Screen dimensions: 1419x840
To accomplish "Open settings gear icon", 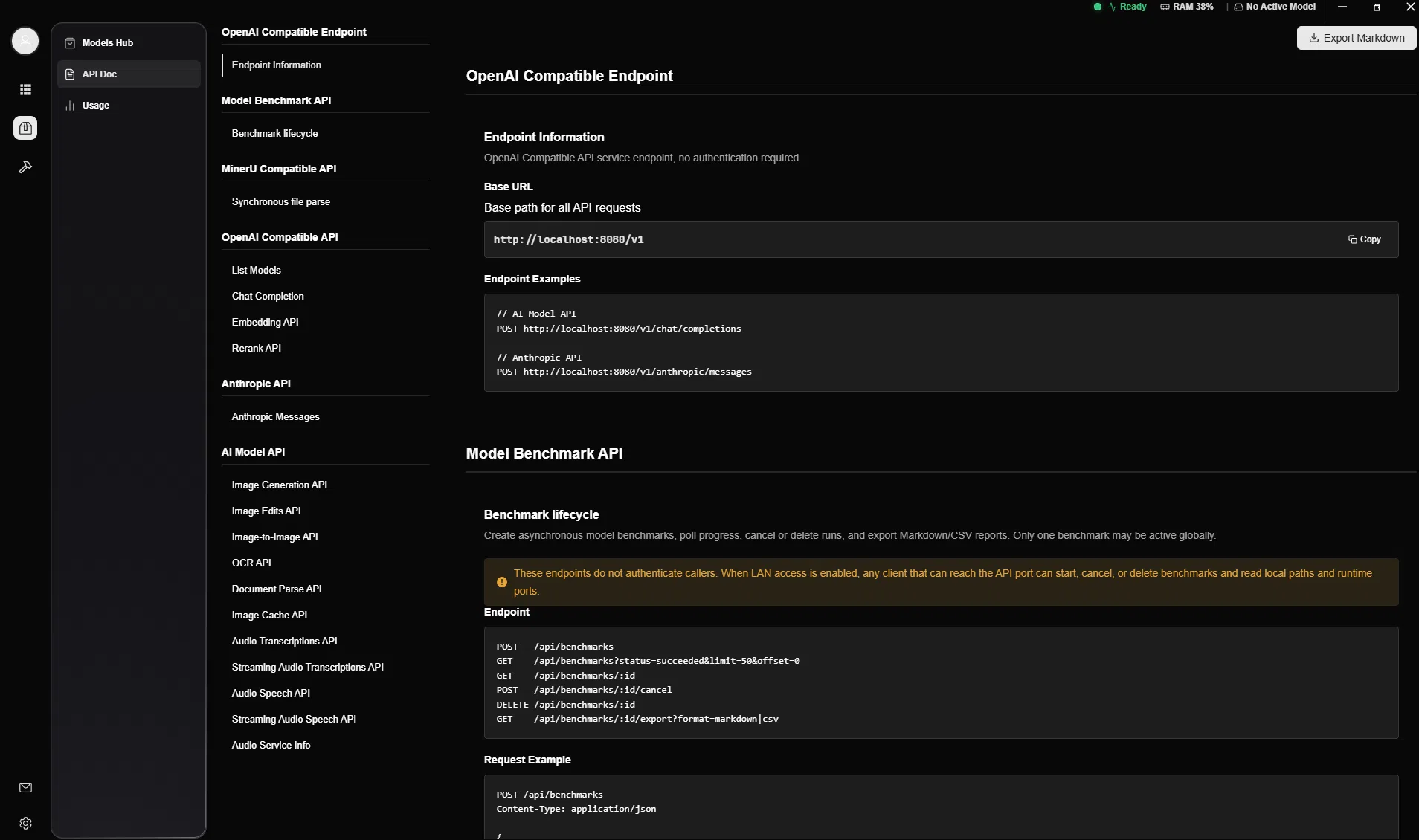I will point(25,823).
